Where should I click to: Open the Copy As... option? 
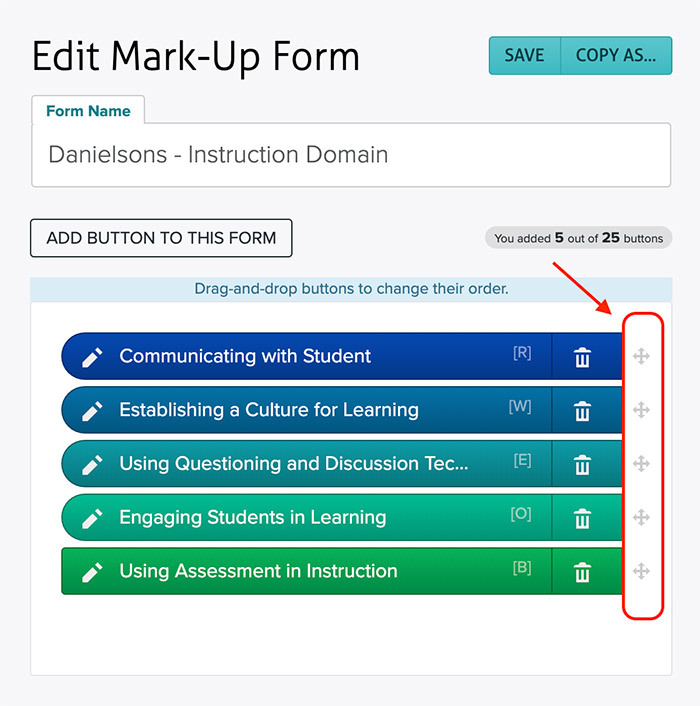point(616,56)
